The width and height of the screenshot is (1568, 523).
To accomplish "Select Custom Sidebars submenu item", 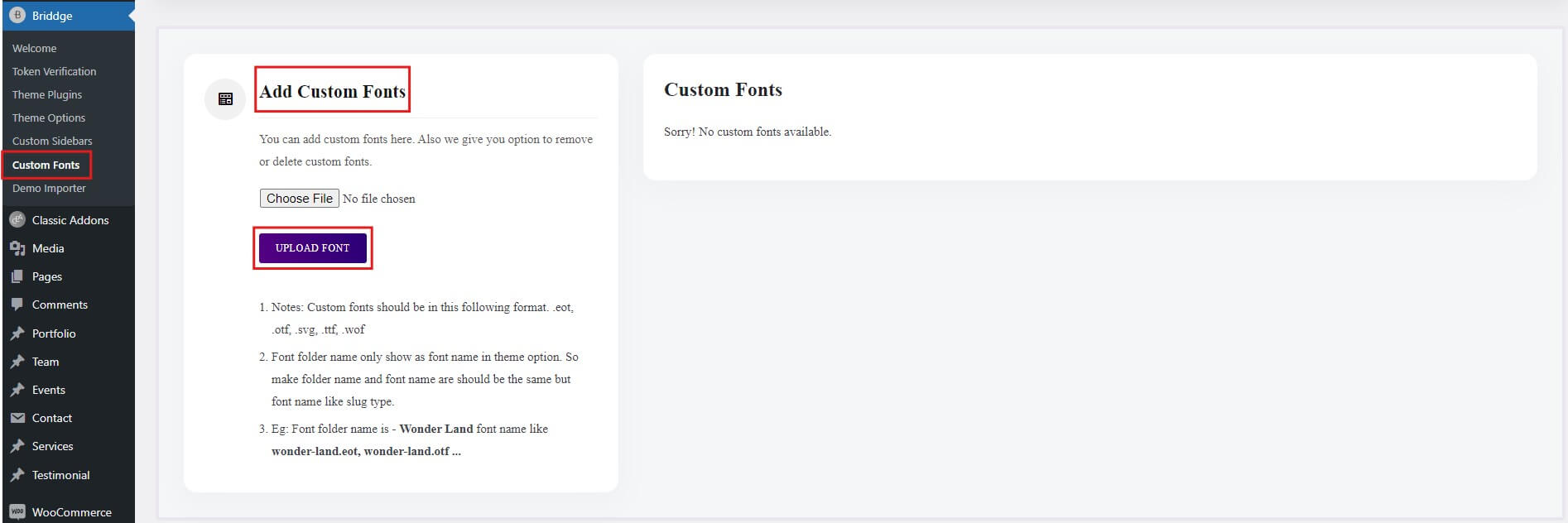I will pos(52,141).
